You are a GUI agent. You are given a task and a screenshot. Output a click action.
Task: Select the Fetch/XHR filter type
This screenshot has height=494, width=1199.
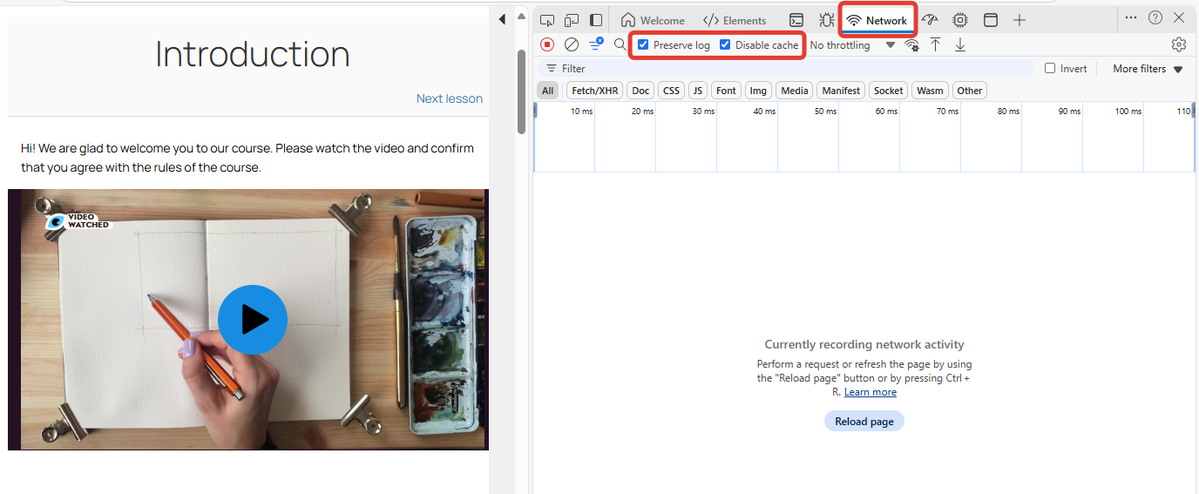click(594, 91)
